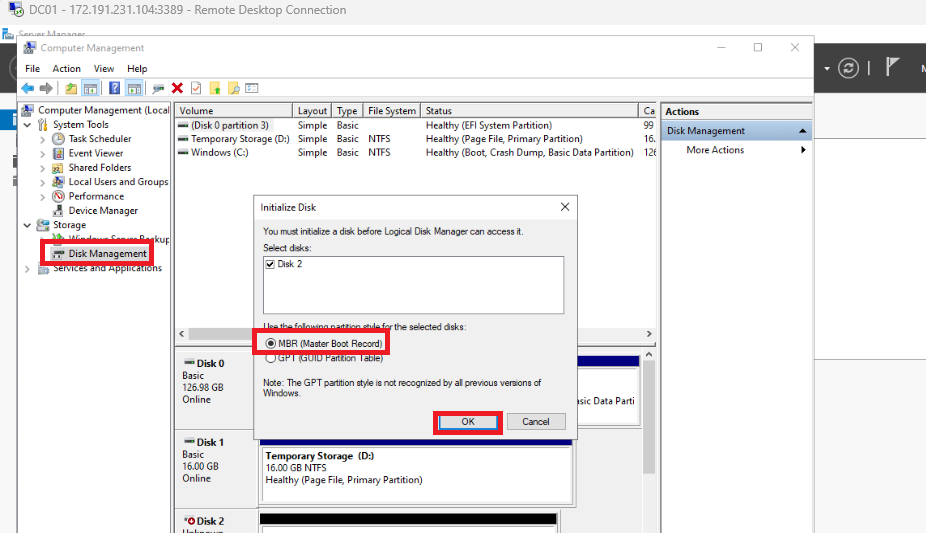Open the Help menu

coord(137,68)
